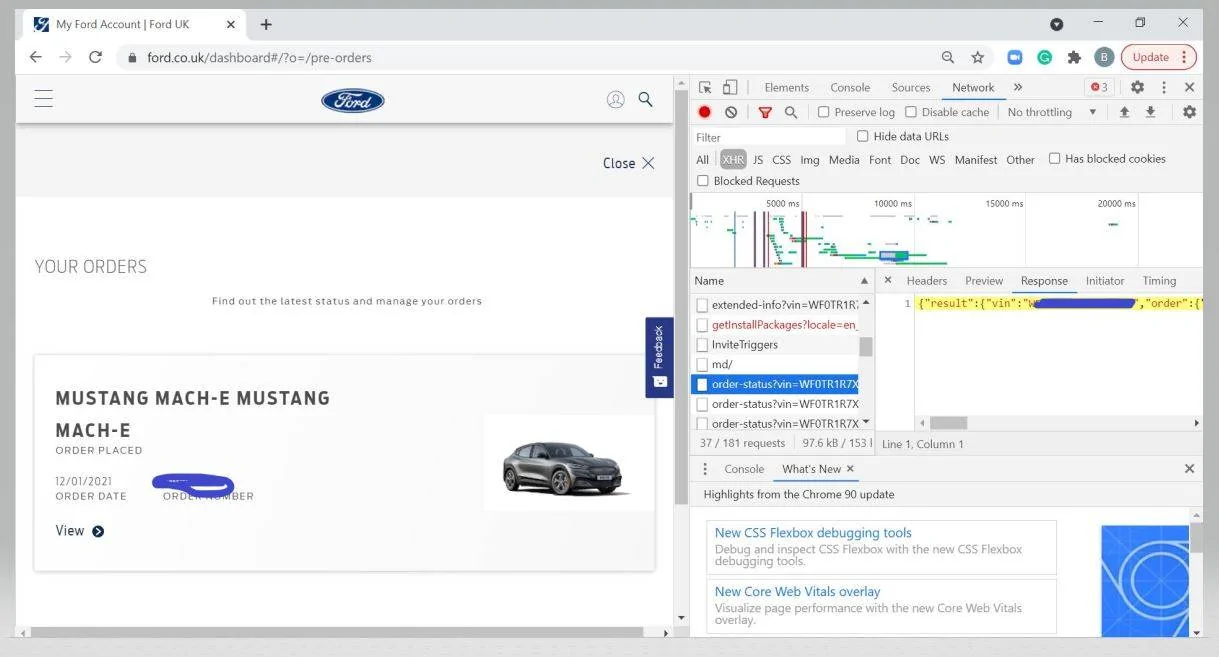This screenshot has height=657, width=1219.
Task: Open New Core Web Vitals overlay link
Action: [x=797, y=592]
